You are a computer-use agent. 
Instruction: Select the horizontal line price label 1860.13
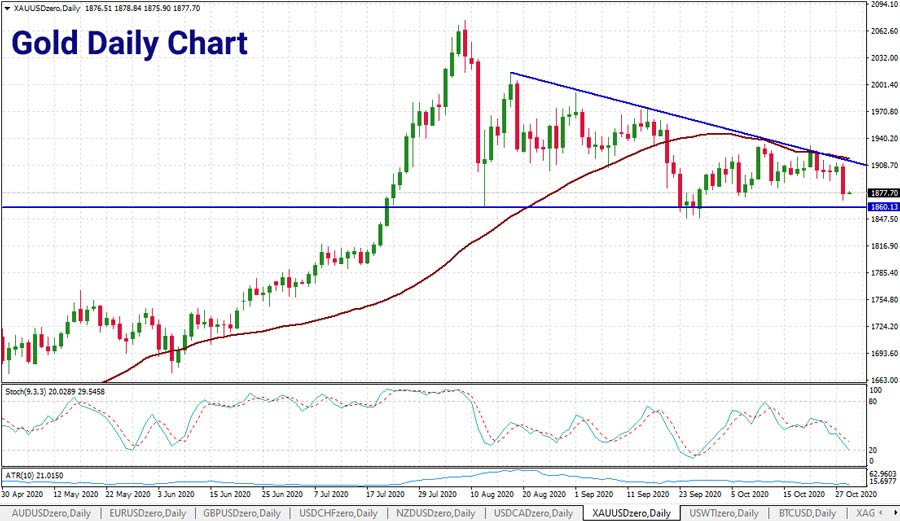point(883,207)
